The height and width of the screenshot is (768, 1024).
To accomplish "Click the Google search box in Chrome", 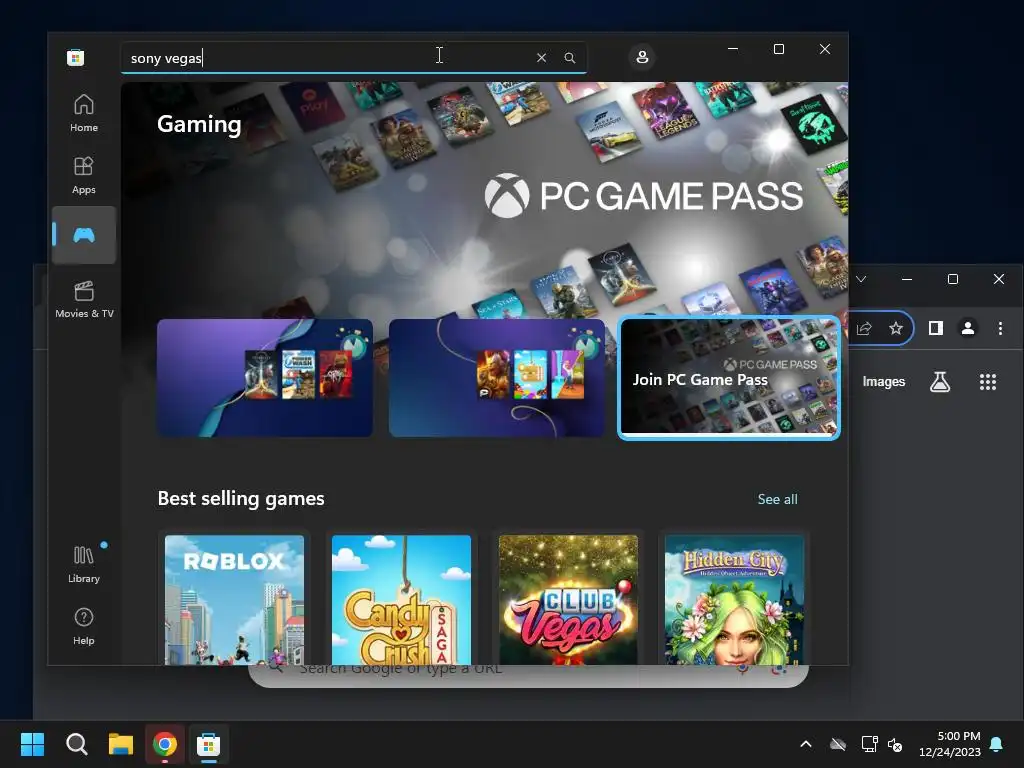I will [528, 675].
